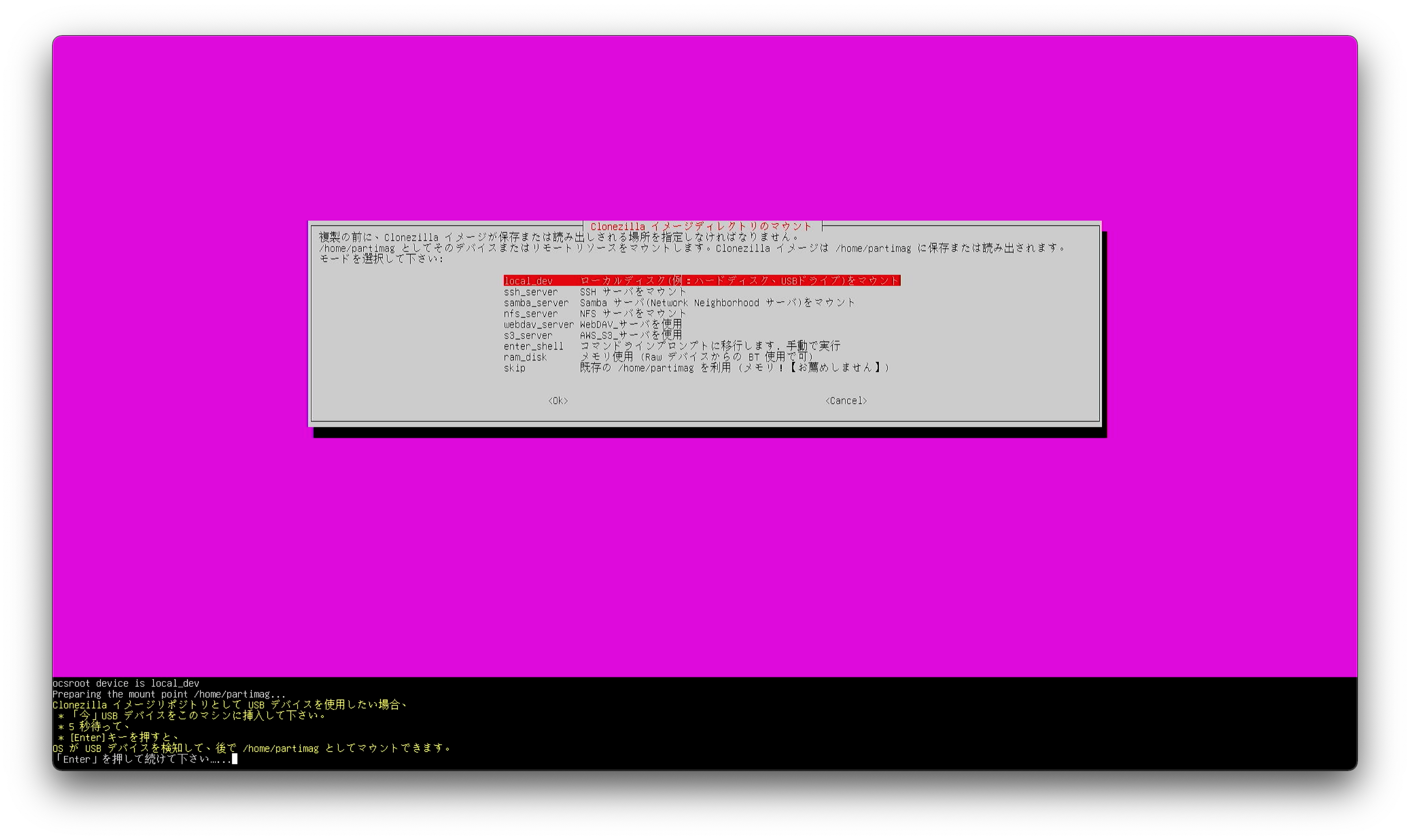Click the 'ocsroot device is local_dev' line
1410x840 pixels.
point(126,683)
